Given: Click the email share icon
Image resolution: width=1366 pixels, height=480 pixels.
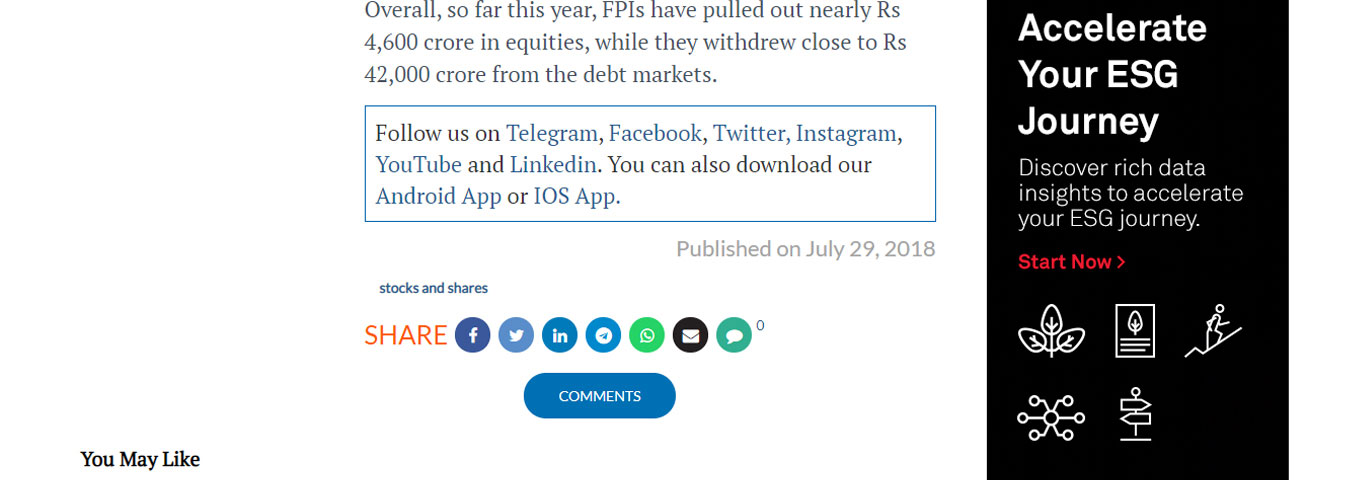Looking at the screenshot, I should [690, 335].
